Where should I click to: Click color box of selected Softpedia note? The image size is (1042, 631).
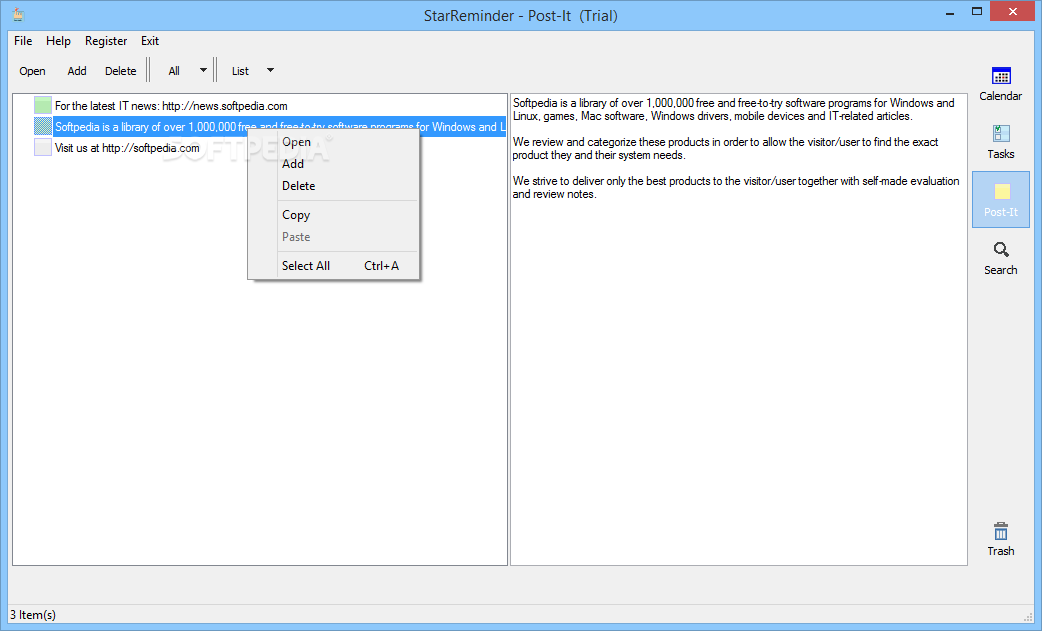click(43, 126)
